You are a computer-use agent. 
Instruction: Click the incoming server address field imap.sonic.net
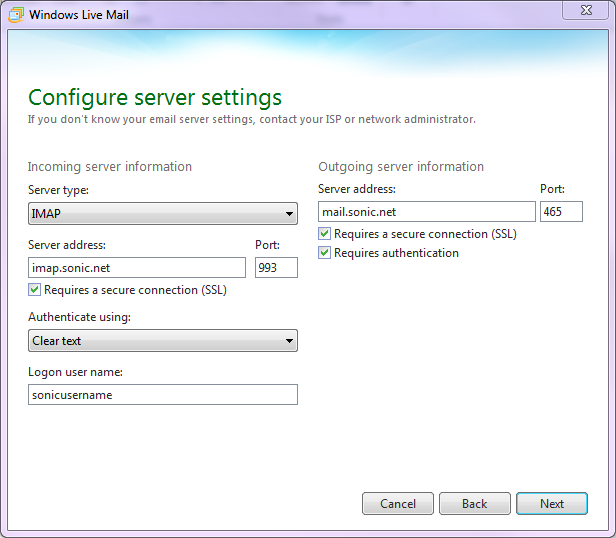click(x=137, y=268)
